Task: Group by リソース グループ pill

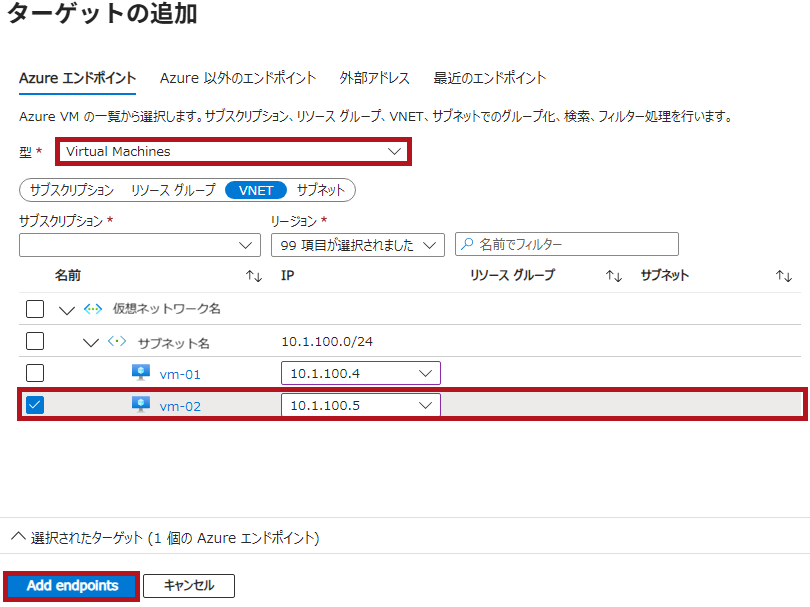Action: coord(173,190)
